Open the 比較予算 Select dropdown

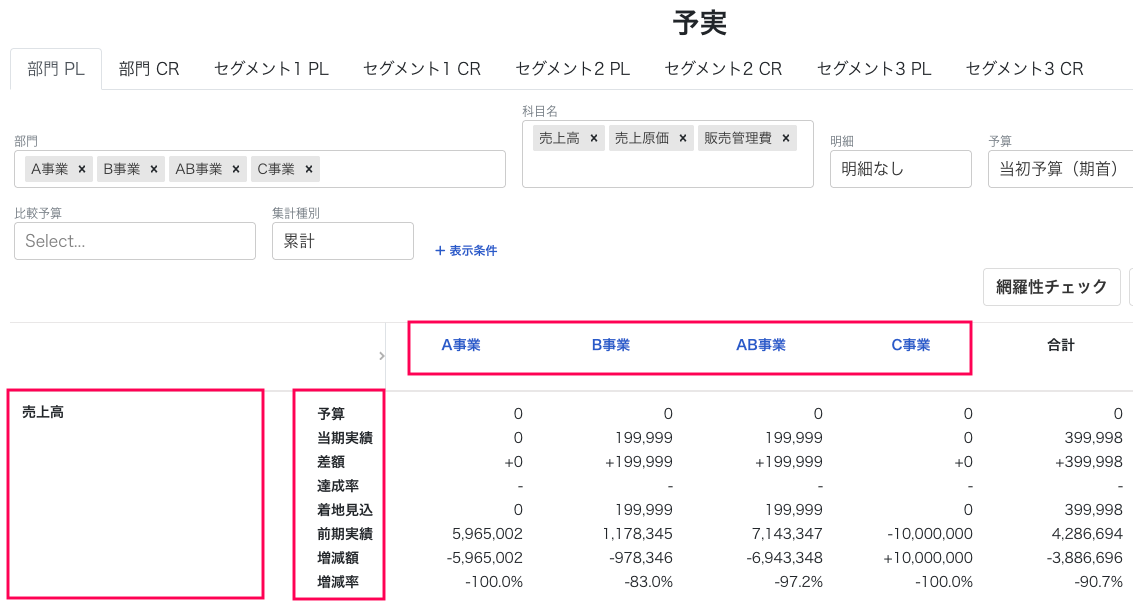tap(135, 241)
